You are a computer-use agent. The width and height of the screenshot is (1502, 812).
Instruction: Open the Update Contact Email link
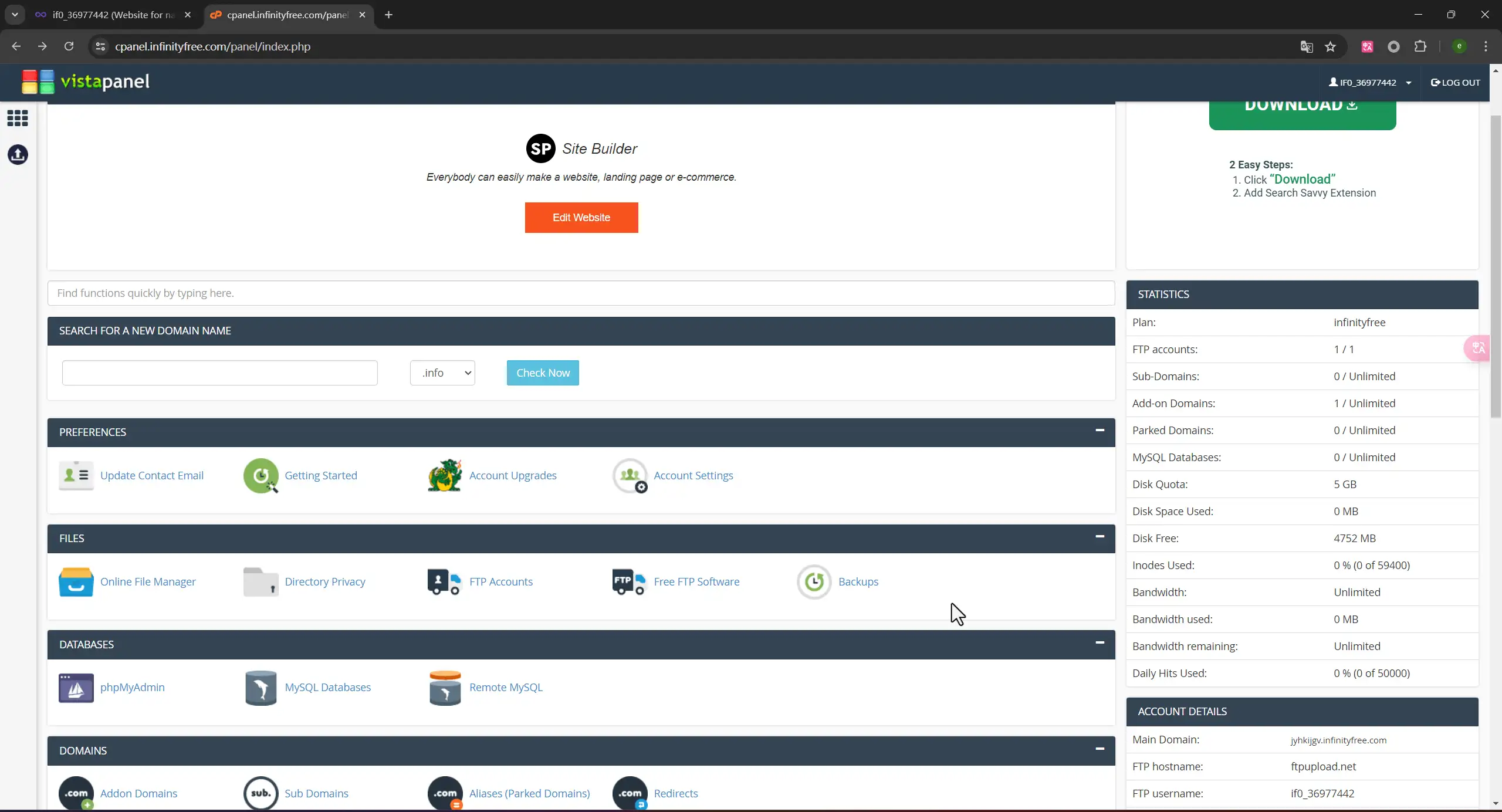coord(152,475)
